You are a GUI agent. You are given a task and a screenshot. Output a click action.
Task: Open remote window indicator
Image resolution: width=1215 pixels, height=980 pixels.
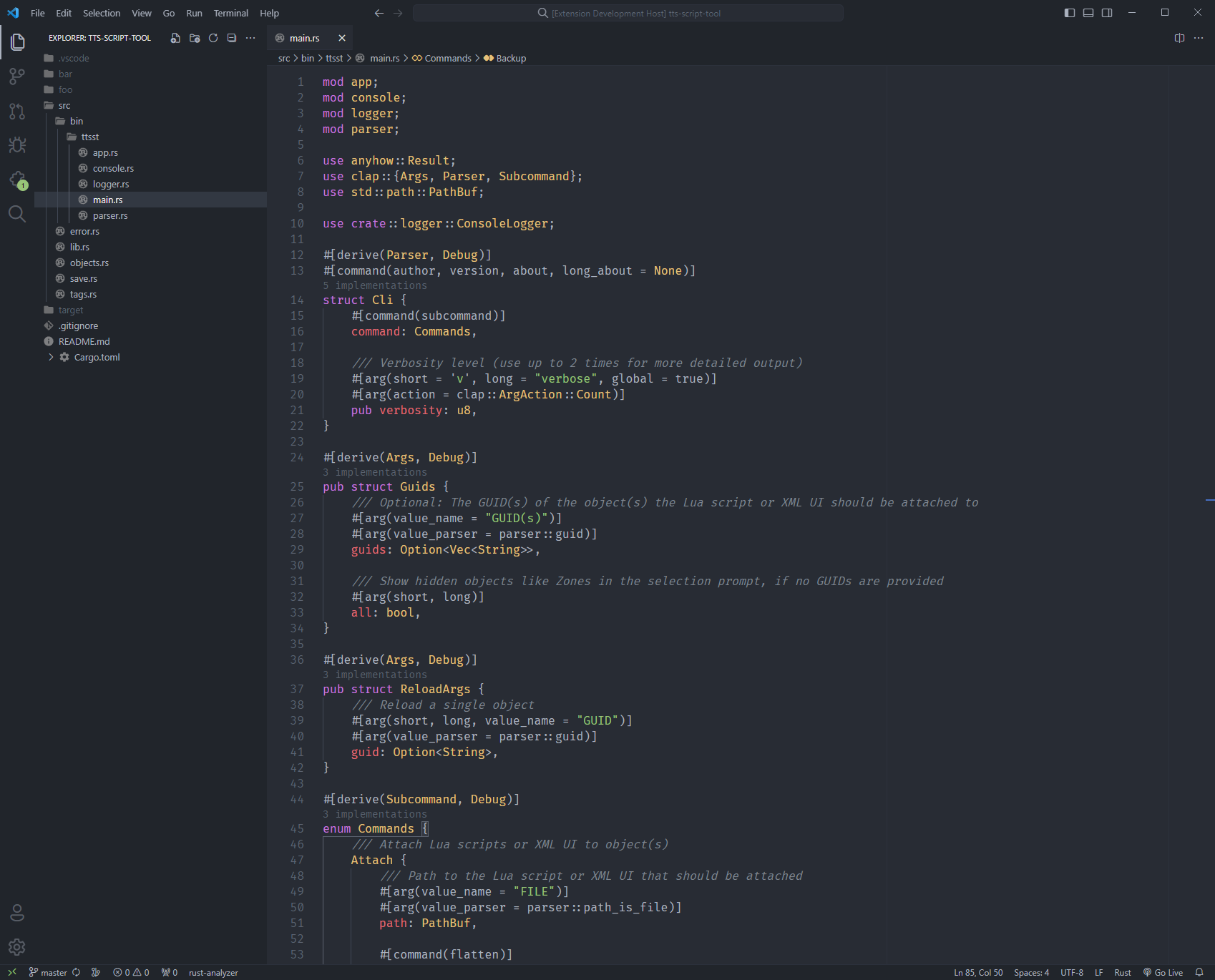(x=11, y=972)
